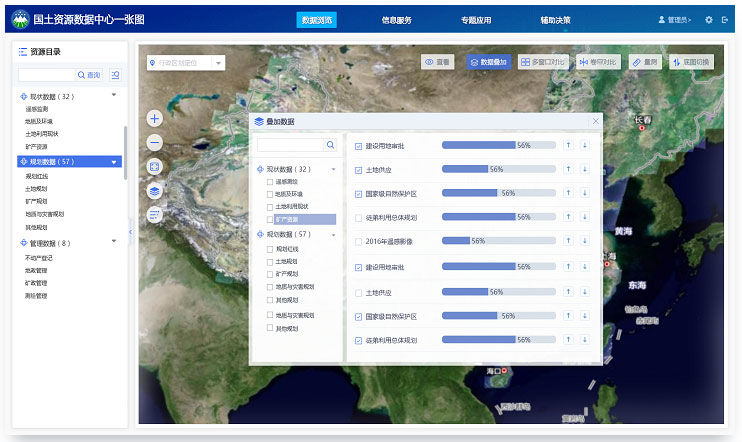Click the power logout icon
This screenshot has width=742, height=442.
pyautogui.click(x=724, y=20)
